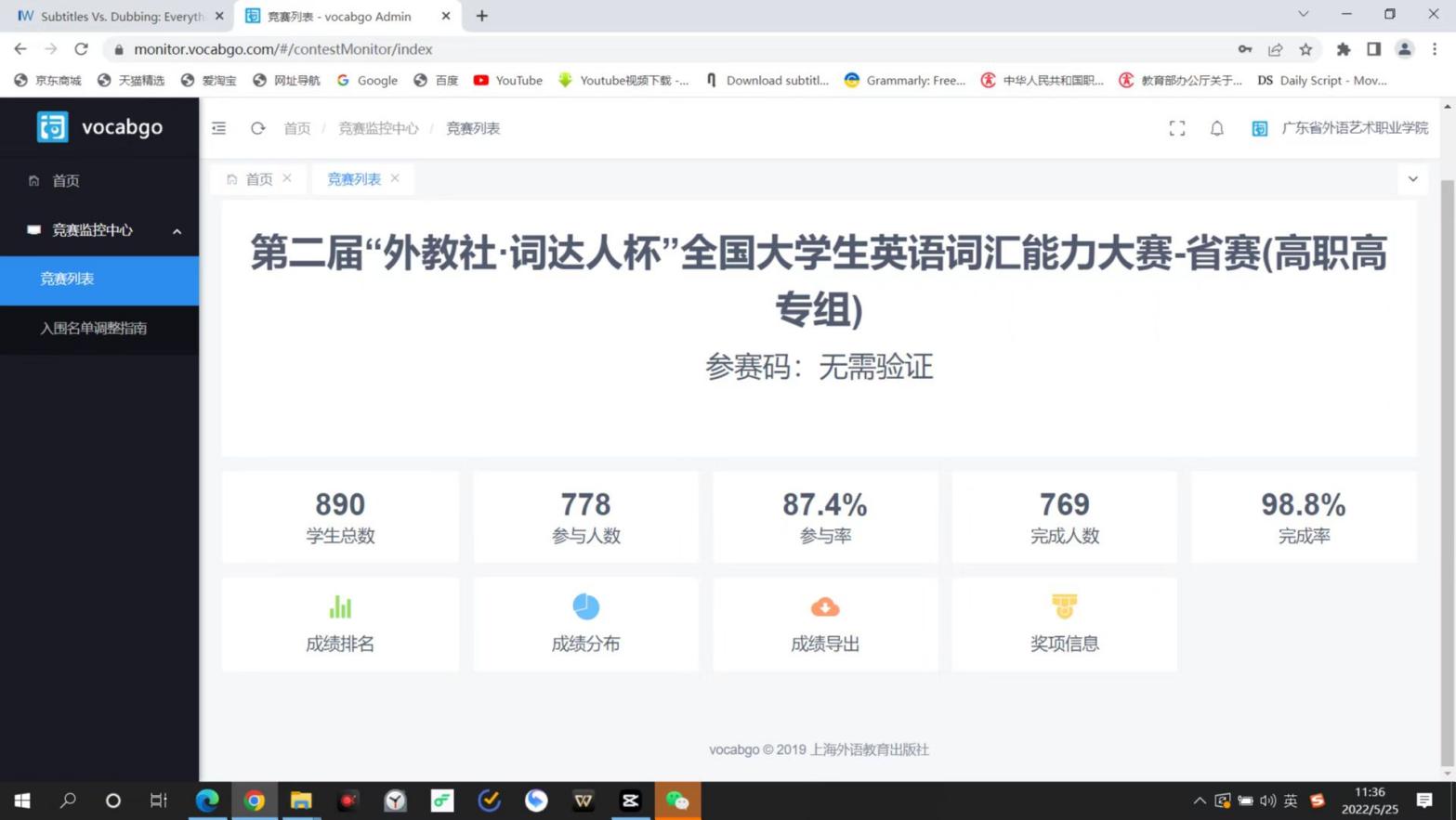Collapse the sidebar with hamburger toggle

(x=219, y=129)
